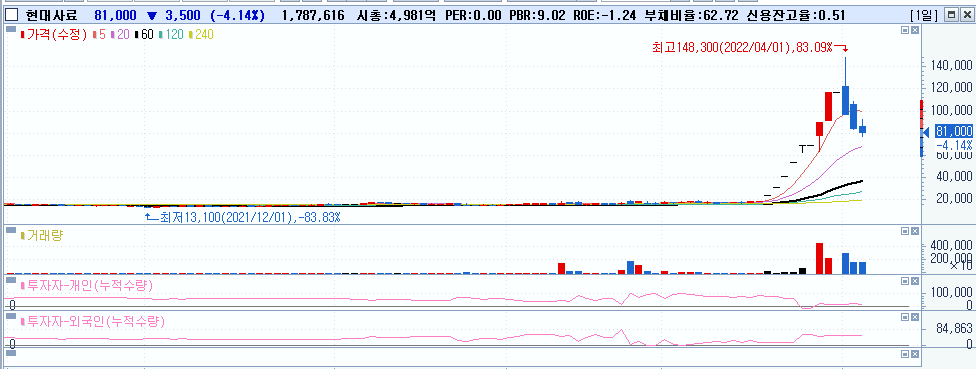
Task: Click the 현대사료 stock name in header
Action: pos(52,15)
